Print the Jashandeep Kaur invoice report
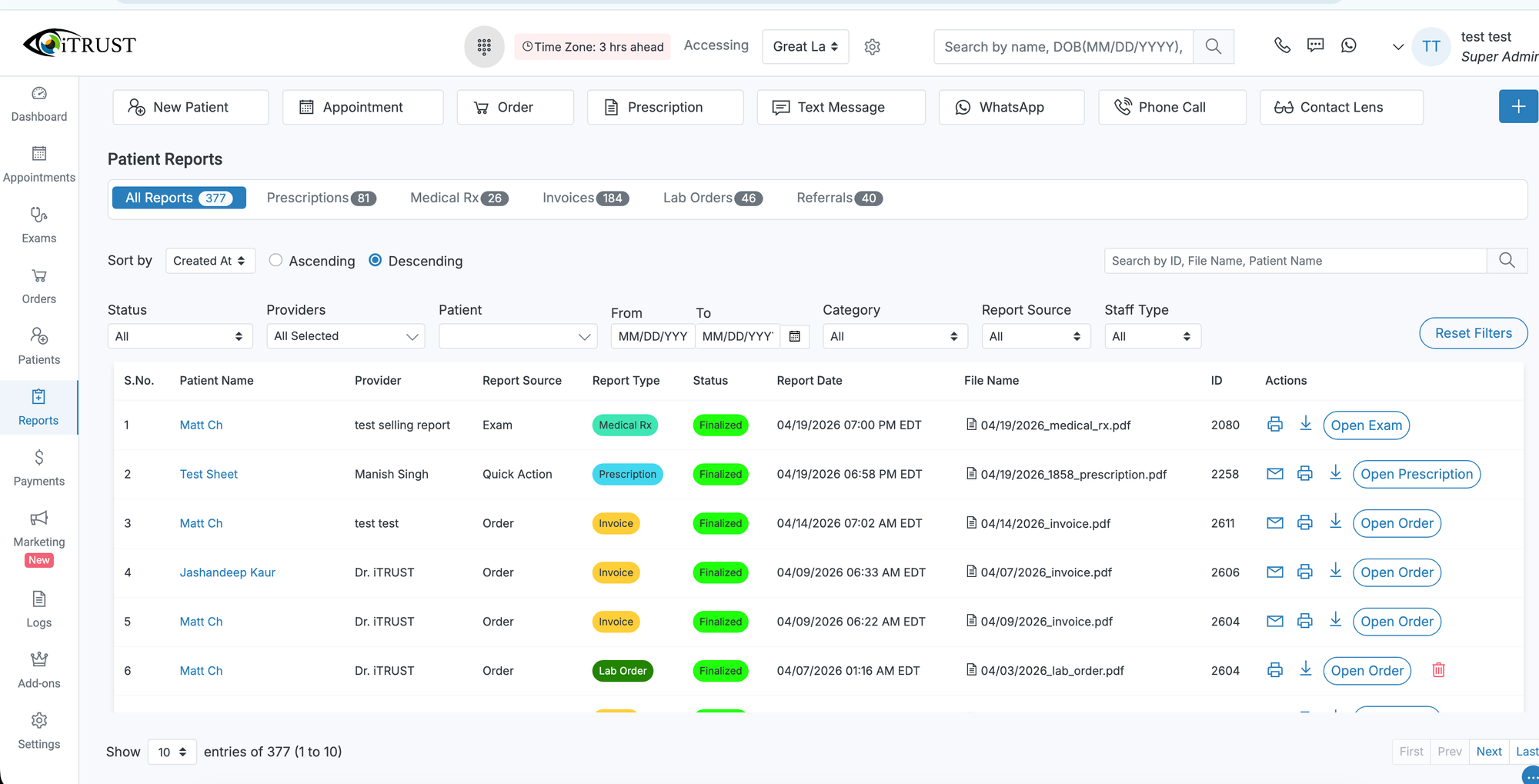This screenshot has height=784, width=1539. pyautogui.click(x=1304, y=572)
